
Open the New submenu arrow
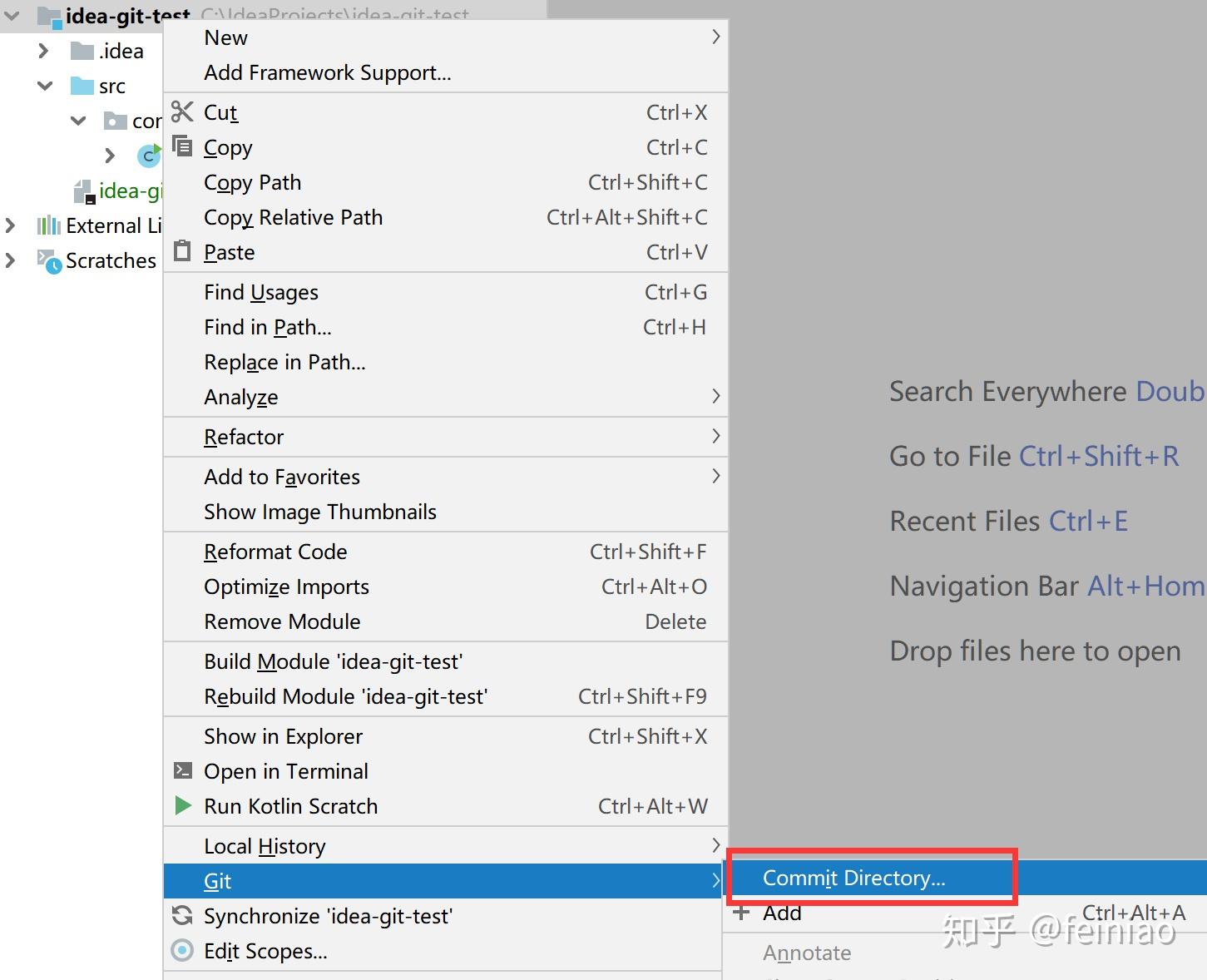click(715, 37)
